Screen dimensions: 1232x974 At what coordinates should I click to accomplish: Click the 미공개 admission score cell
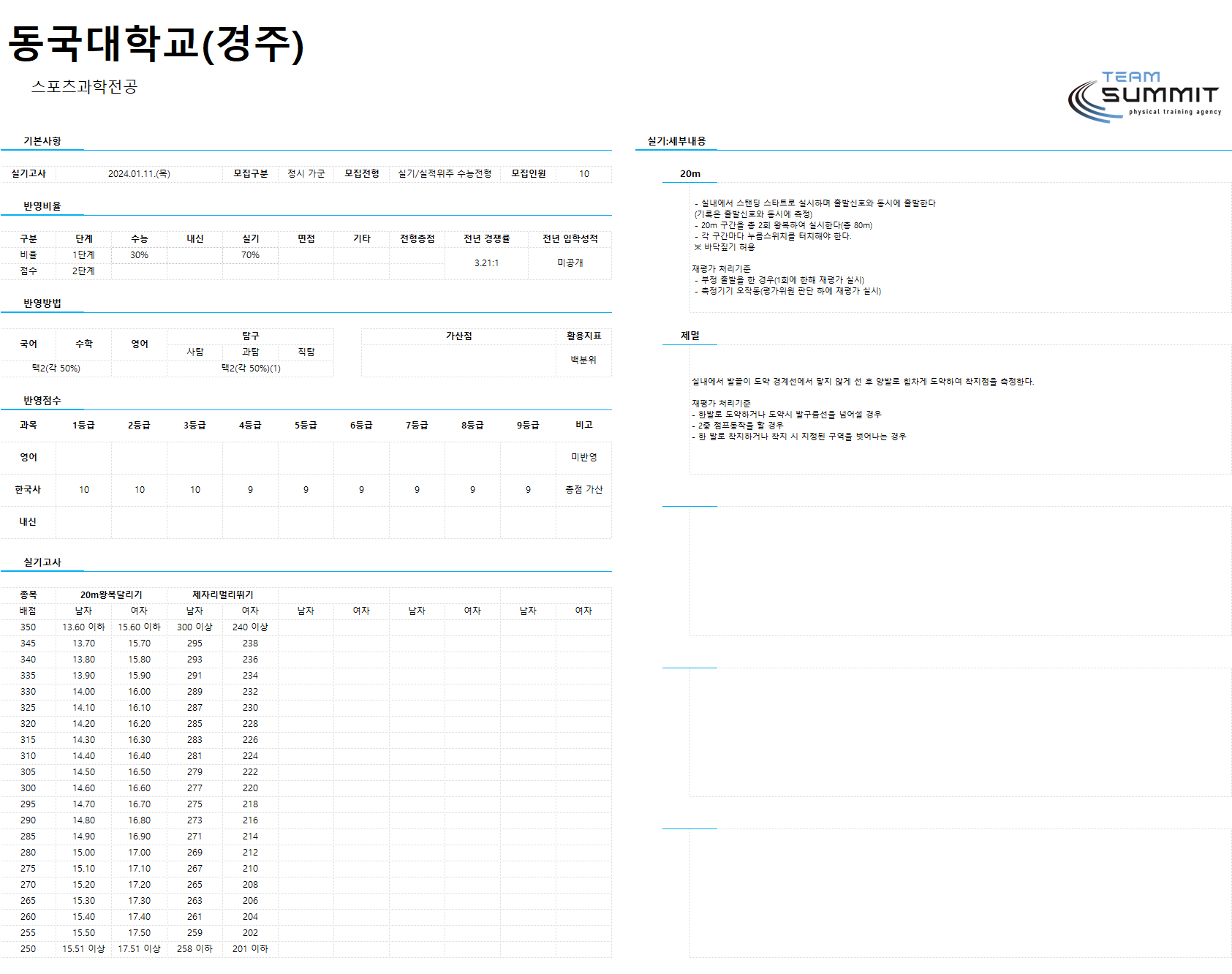[x=570, y=263]
